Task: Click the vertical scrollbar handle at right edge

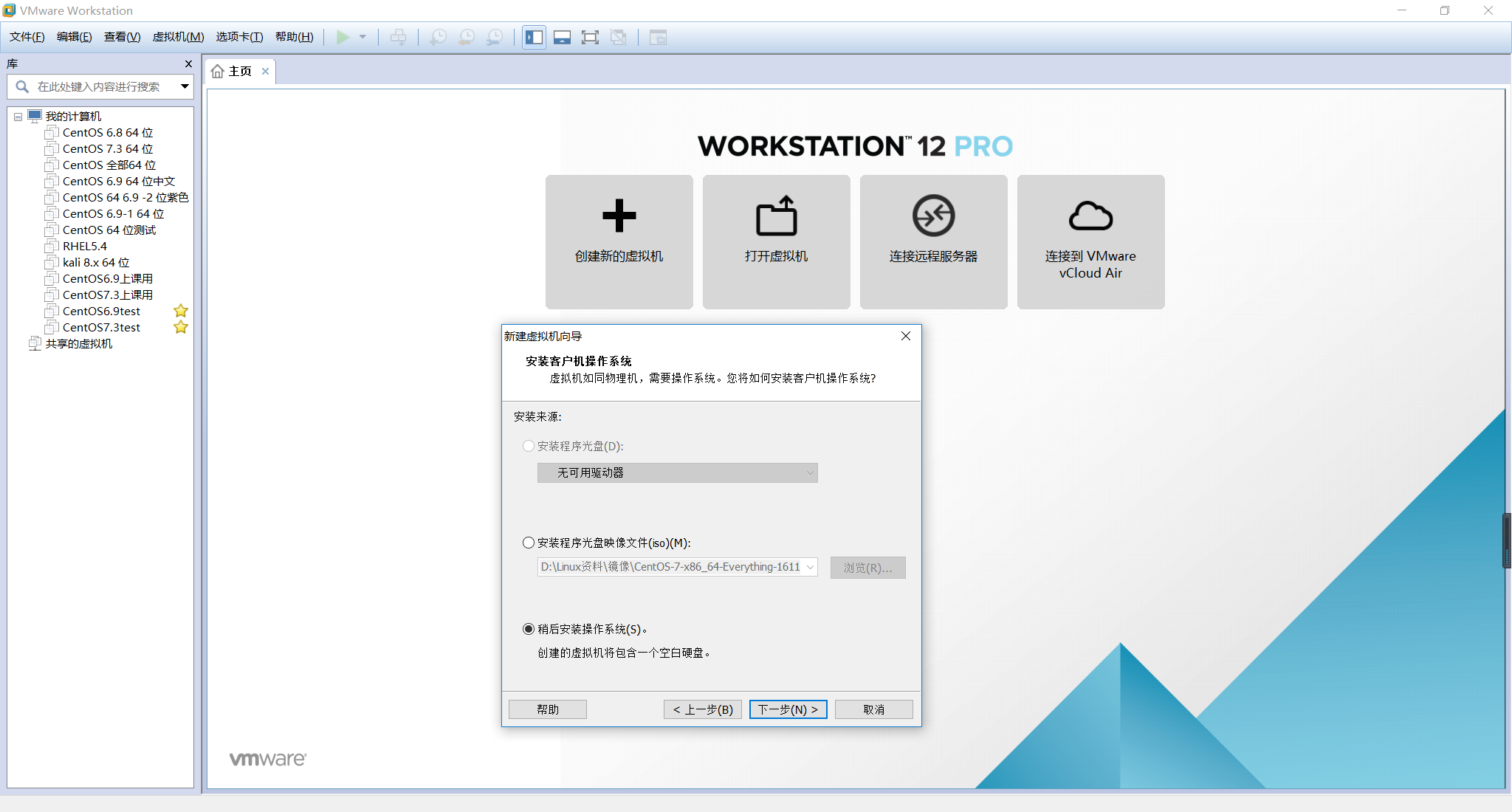Action: 1507,540
